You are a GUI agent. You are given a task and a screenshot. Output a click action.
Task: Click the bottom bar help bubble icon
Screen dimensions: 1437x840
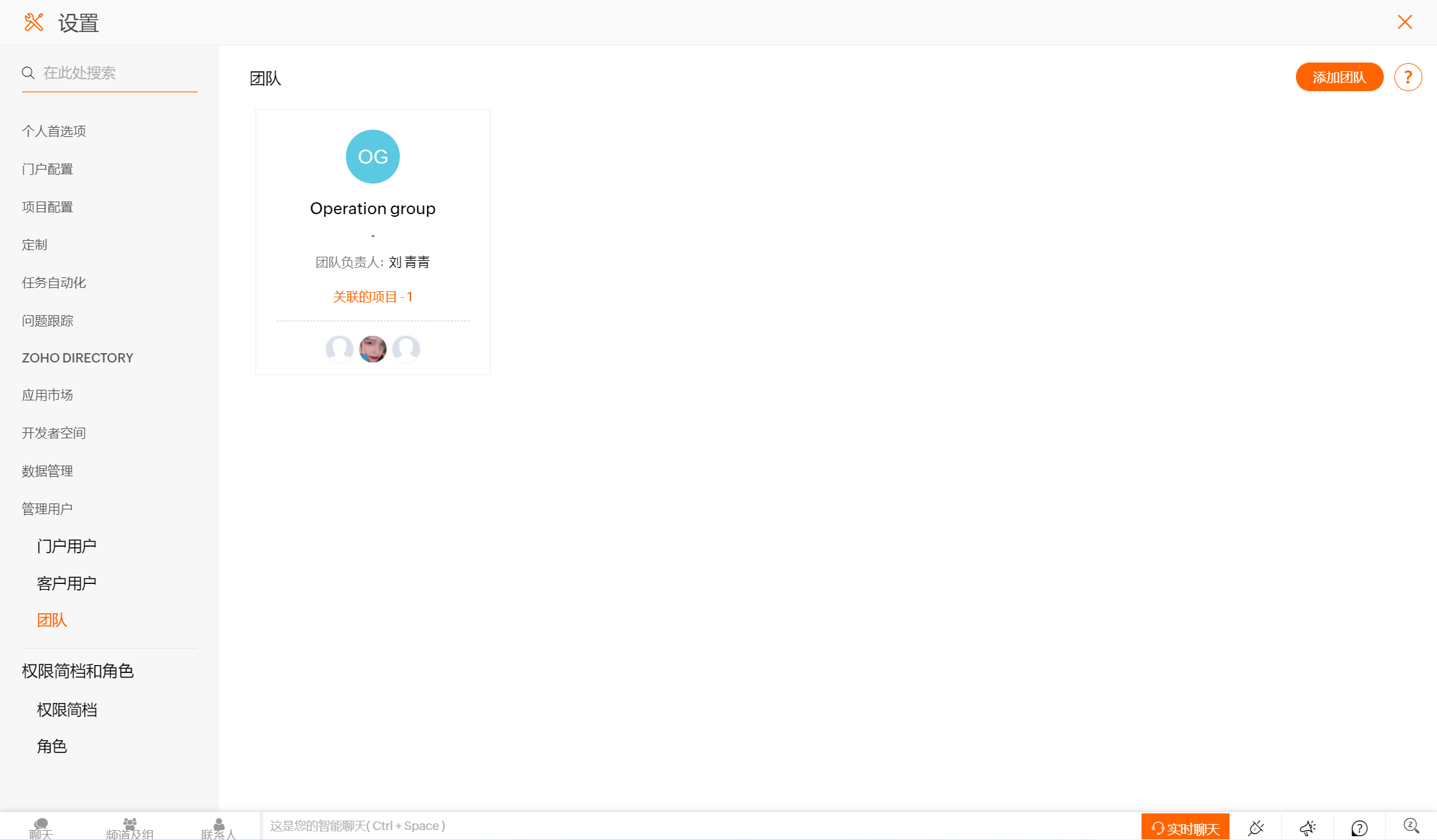pyautogui.click(x=1359, y=827)
